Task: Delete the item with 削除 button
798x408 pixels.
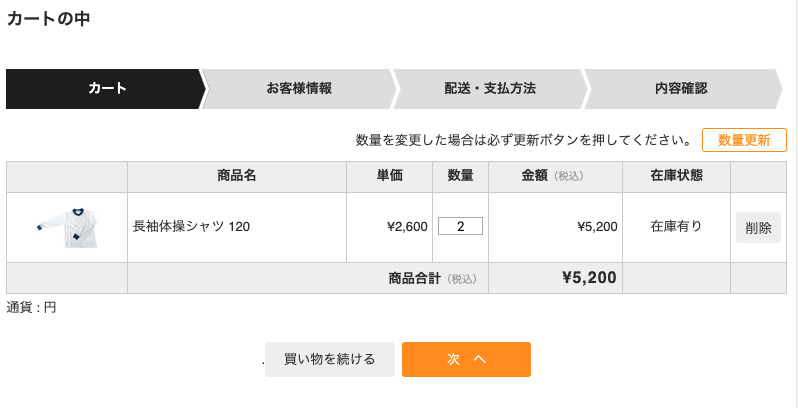Action: (x=758, y=227)
